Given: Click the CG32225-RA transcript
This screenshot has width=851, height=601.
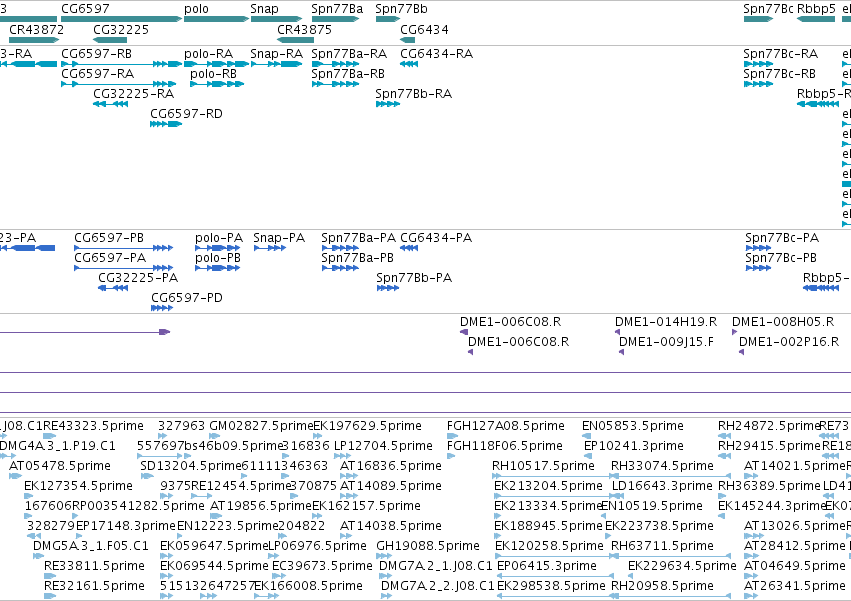Looking at the screenshot, I should point(111,104).
